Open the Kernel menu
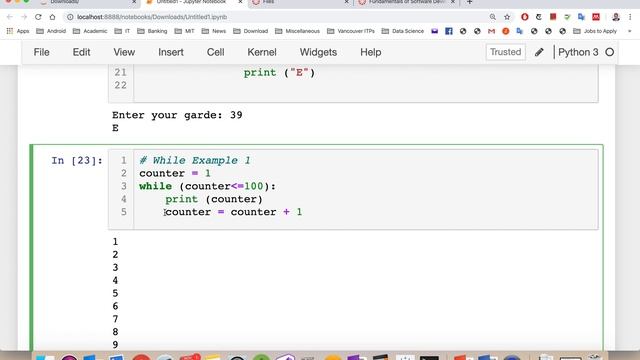This screenshot has width=640, height=360. pyautogui.click(x=262, y=52)
